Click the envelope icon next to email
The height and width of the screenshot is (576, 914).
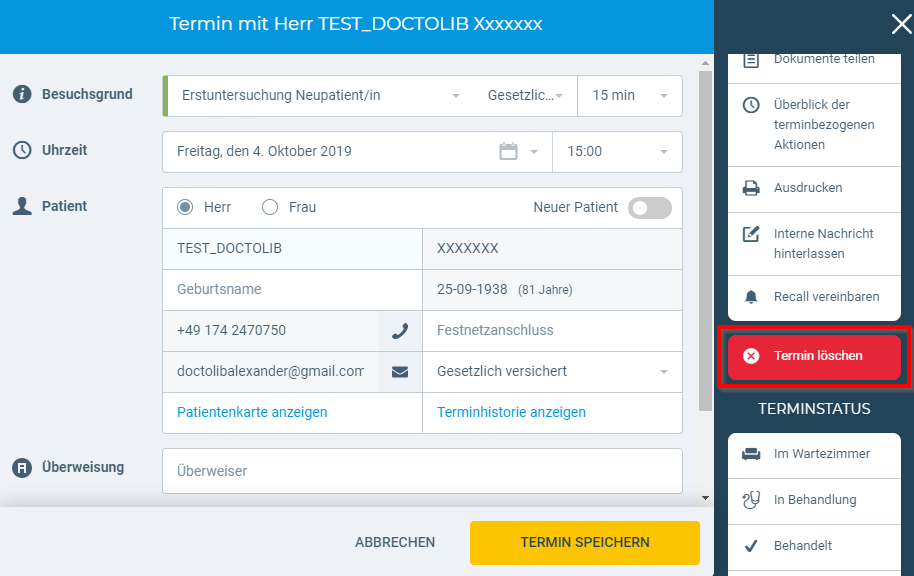point(400,372)
